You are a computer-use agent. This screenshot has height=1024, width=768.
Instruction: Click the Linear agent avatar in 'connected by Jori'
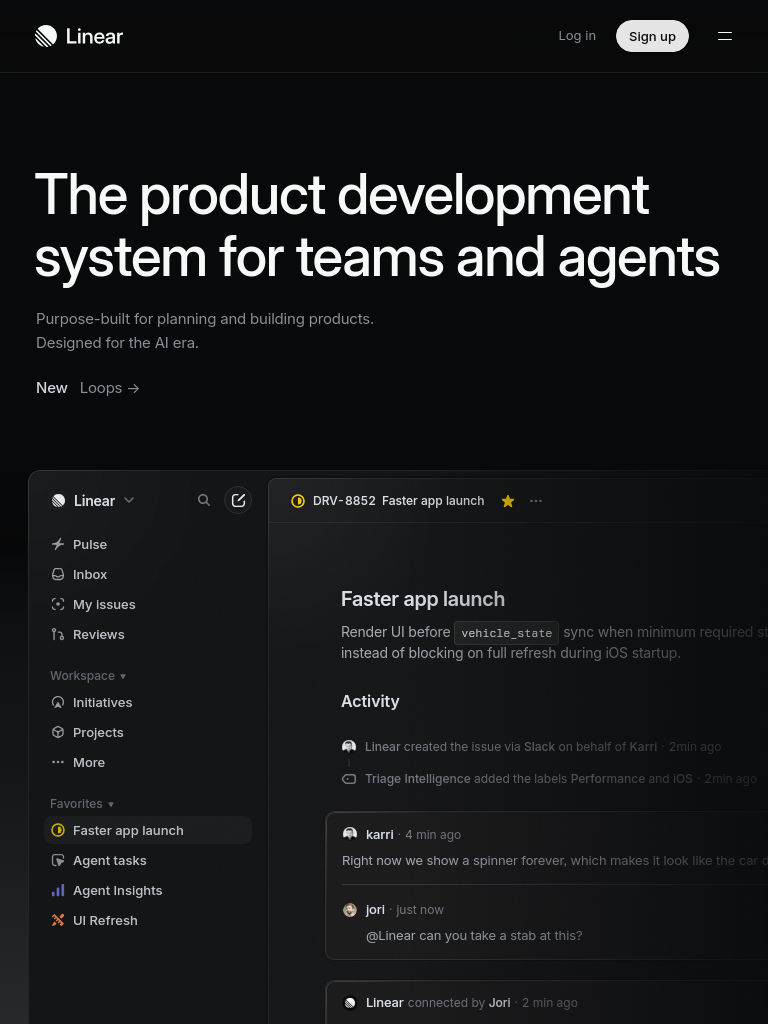coord(350,1002)
